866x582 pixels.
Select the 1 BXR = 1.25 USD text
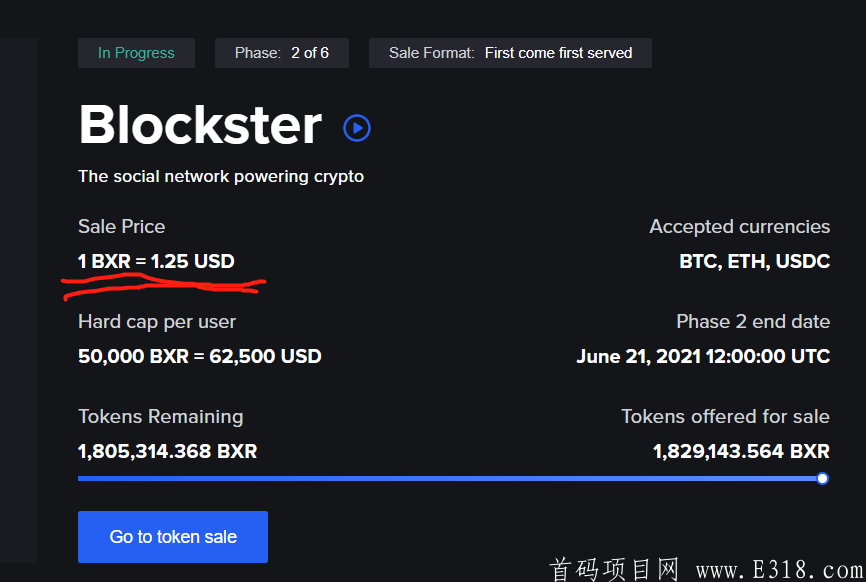point(156,262)
